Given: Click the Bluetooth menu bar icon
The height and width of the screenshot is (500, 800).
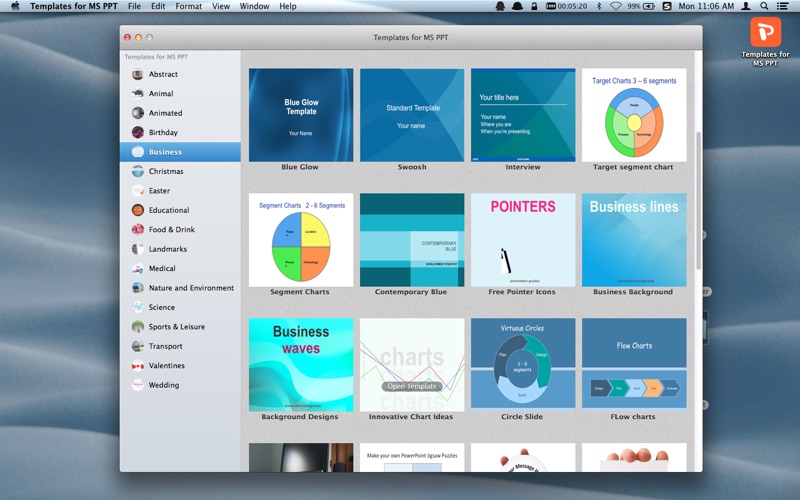Looking at the screenshot, I should [599, 6].
